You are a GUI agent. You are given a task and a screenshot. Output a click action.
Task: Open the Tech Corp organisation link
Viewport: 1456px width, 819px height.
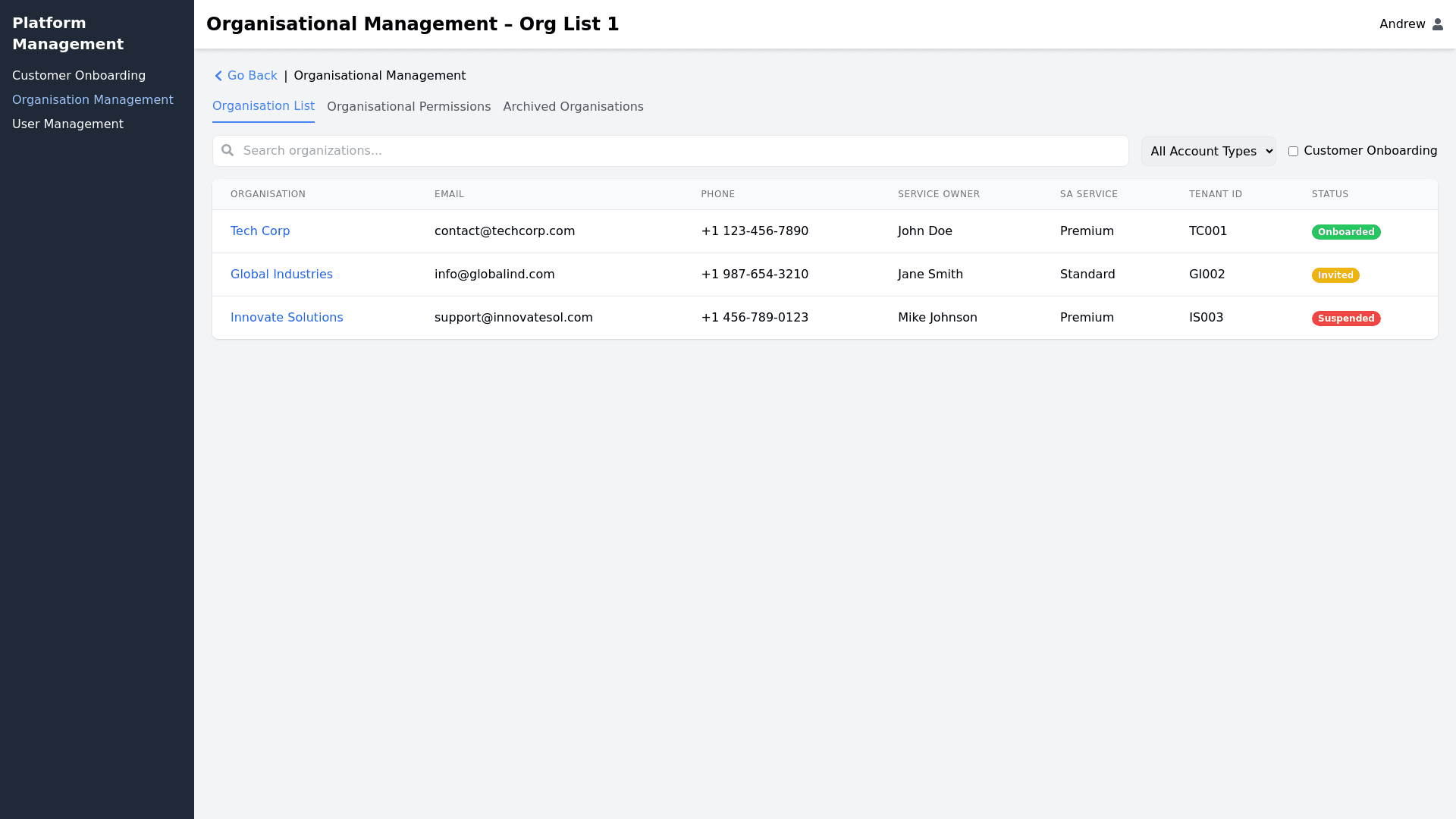259,231
